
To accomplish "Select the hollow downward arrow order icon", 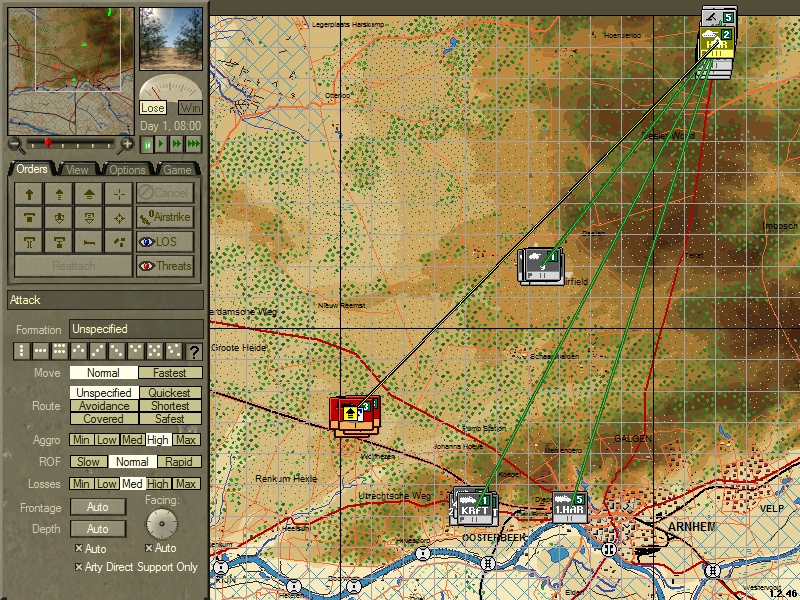I will coord(89,218).
